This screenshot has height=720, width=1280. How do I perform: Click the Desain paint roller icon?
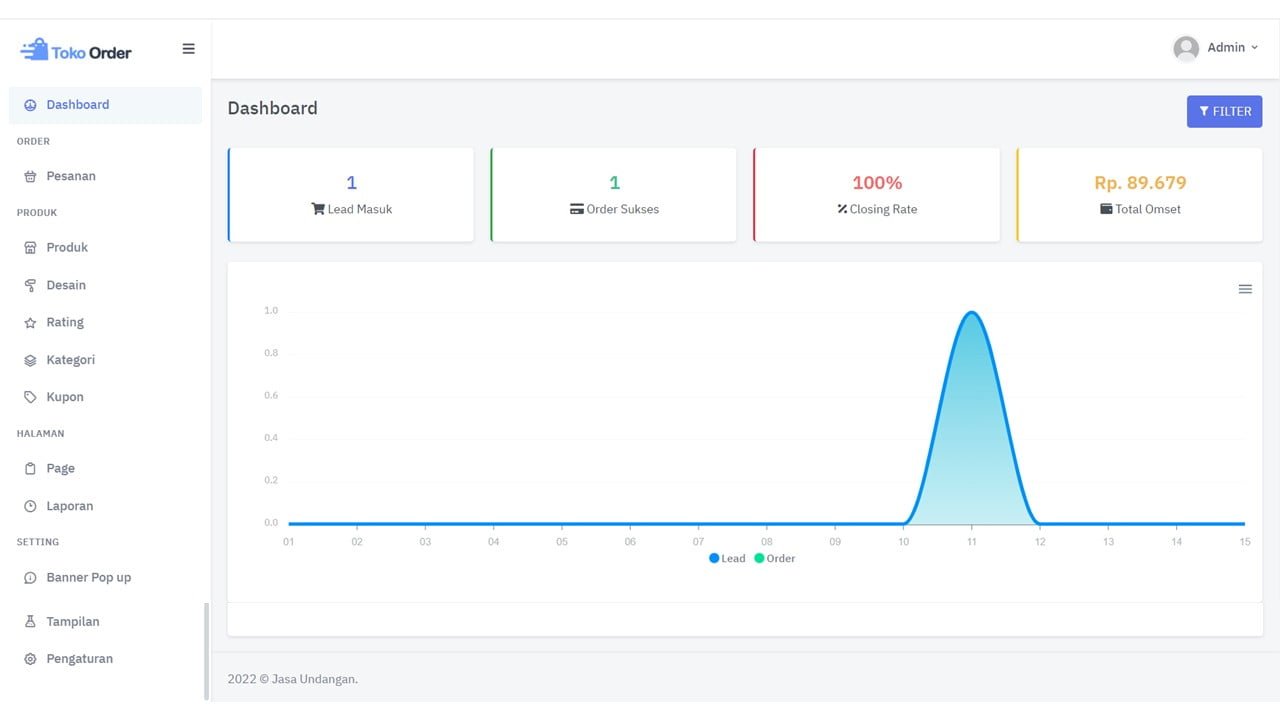pyautogui.click(x=30, y=286)
